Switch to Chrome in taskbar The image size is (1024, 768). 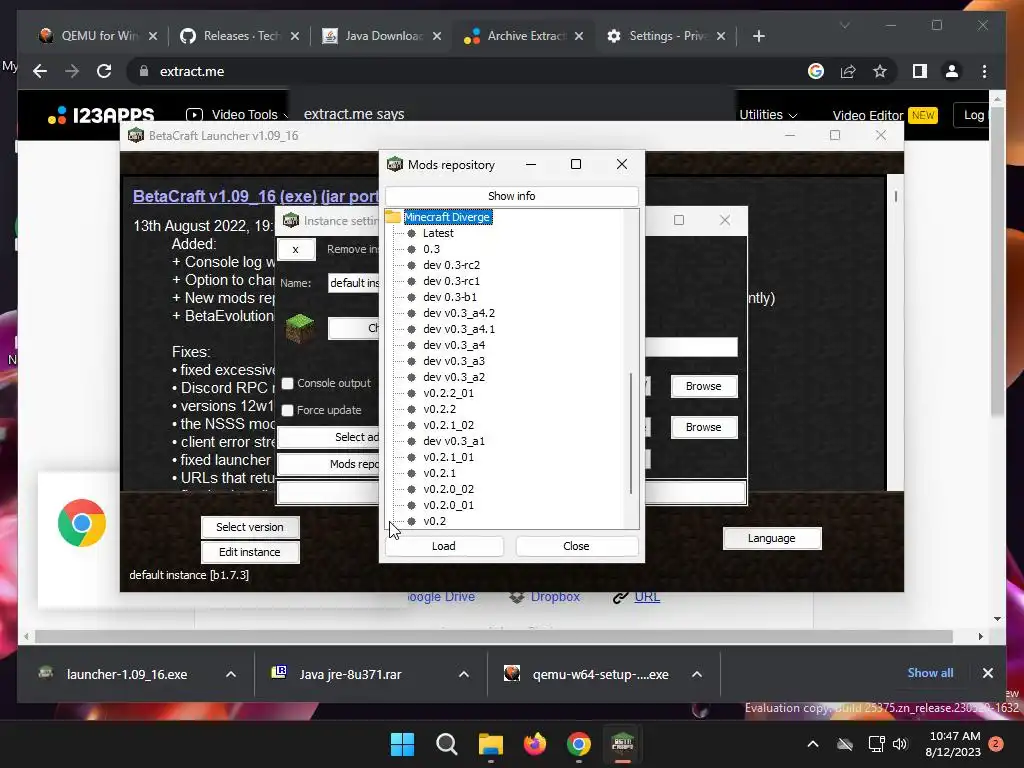[x=579, y=744]
